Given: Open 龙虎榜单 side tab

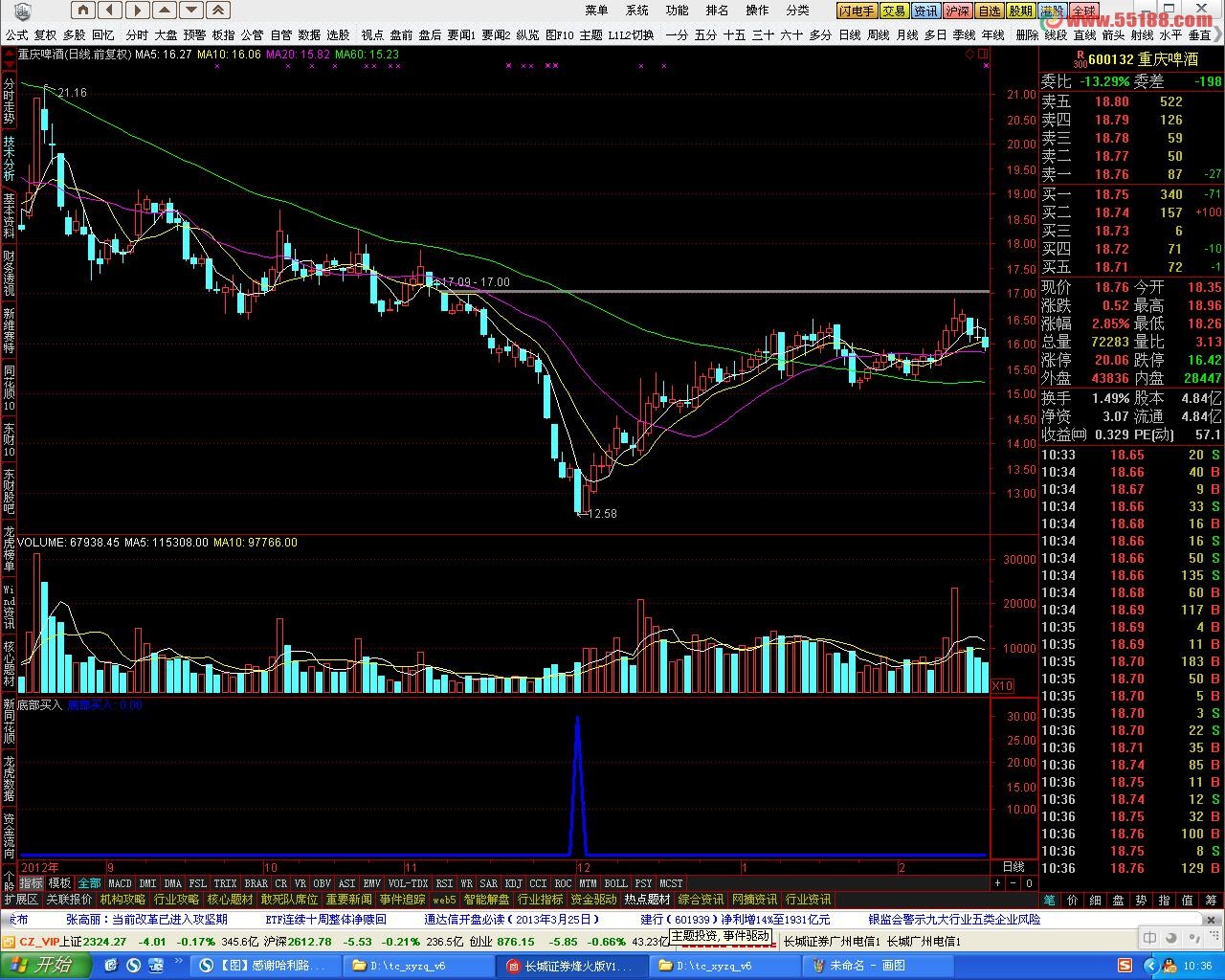Looking at the screenshot, I should 9,549.
